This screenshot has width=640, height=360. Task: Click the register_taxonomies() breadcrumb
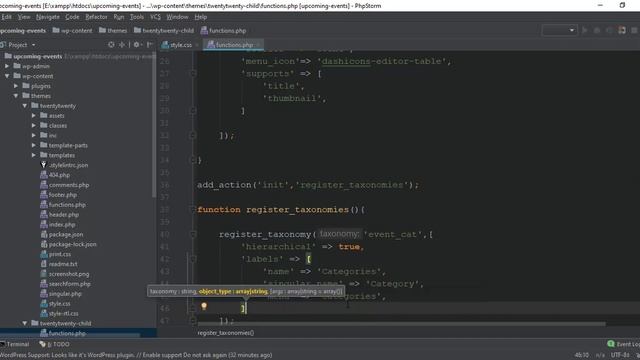pos(226,333)
